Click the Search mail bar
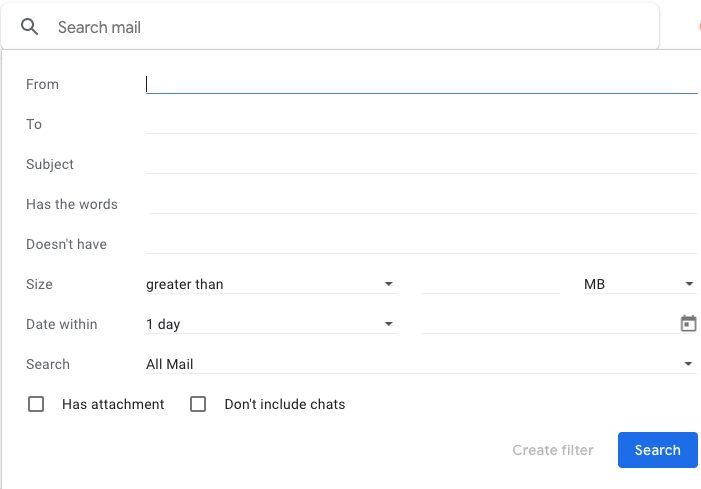This screenshot has width=701, height=489. coord(350,27)
